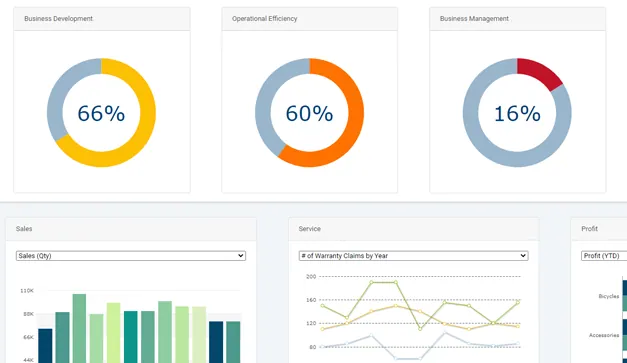627x363 pixels.
Task: Click the Business Management panel header
Action: coord(517,19)
